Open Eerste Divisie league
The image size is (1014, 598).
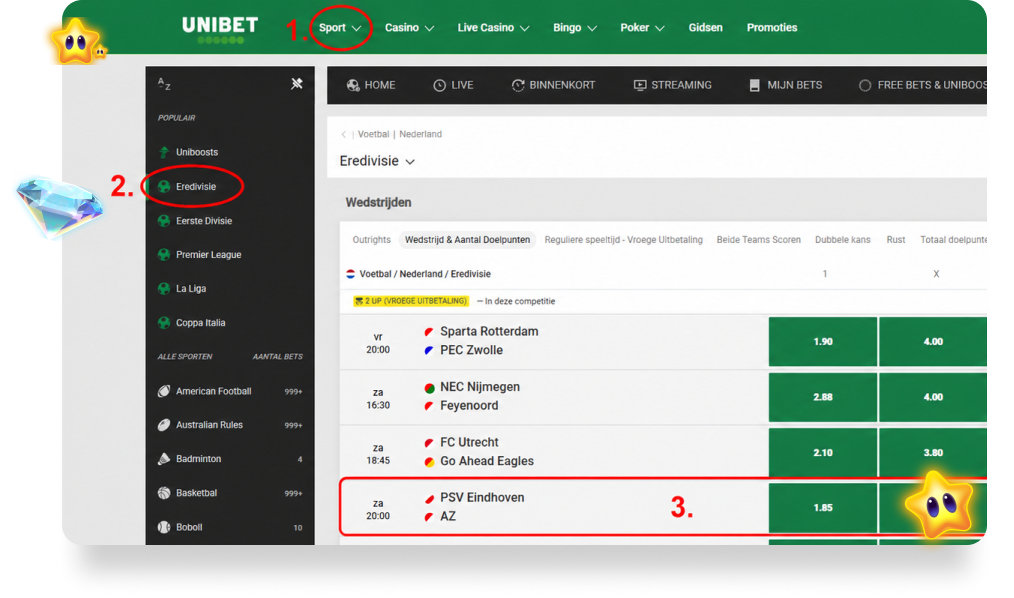click(x=204, y=220)
